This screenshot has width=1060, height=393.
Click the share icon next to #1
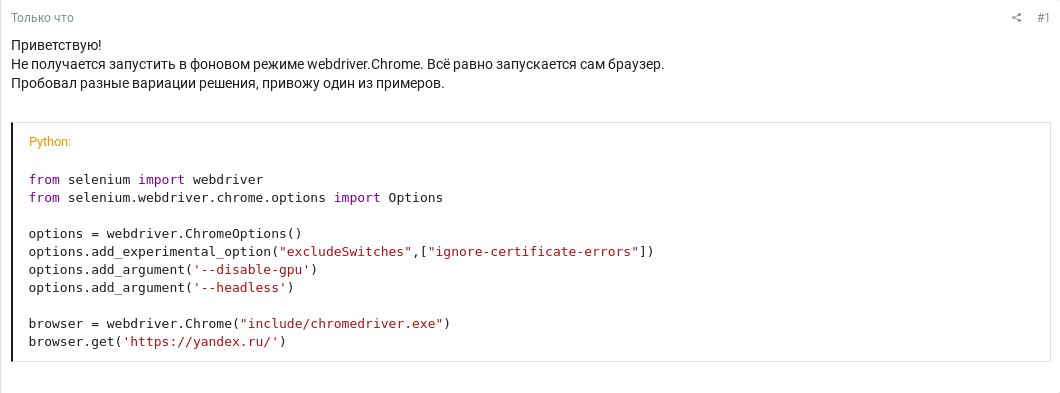tap(1016, 18)
